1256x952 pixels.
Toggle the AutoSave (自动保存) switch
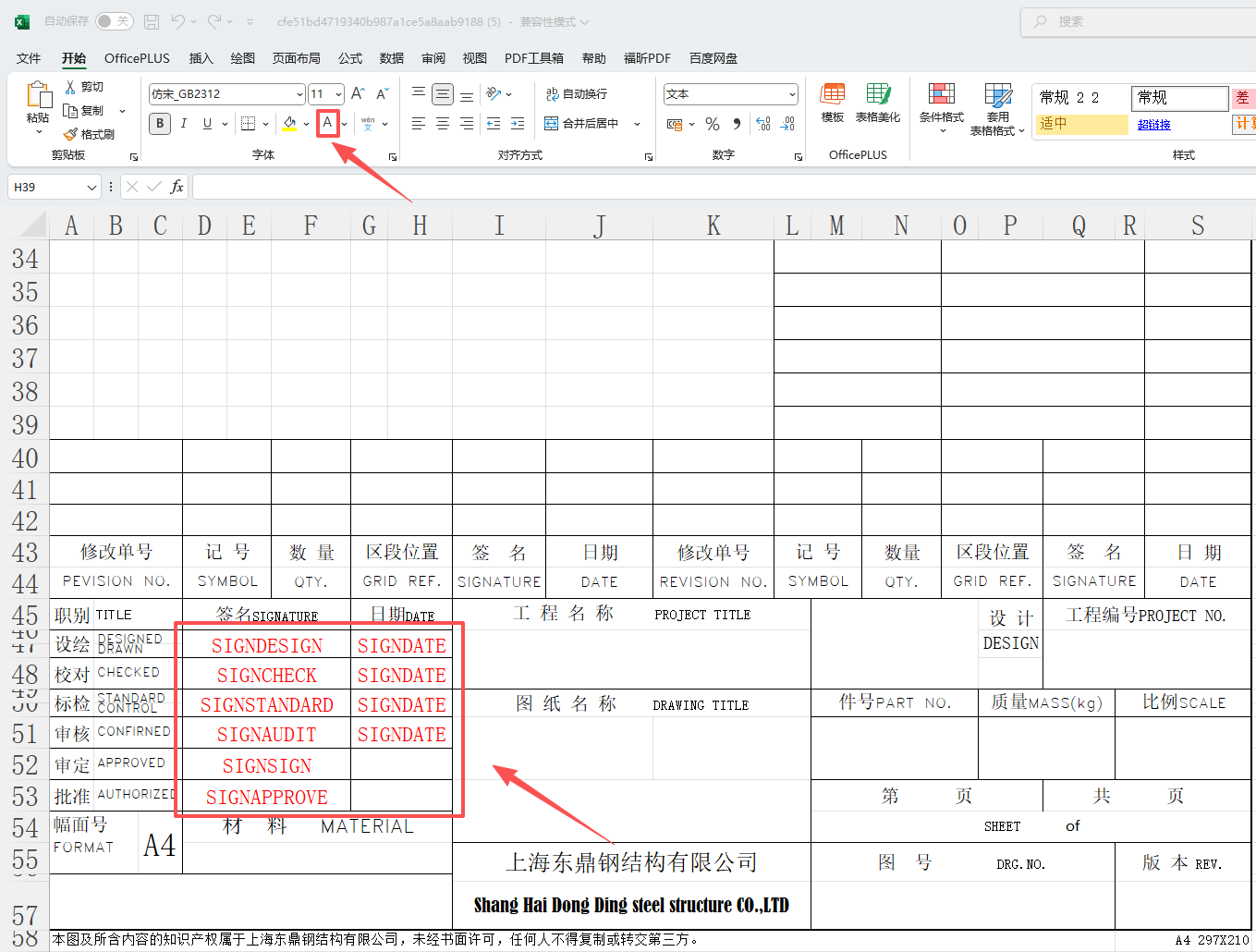(x=115, y=21)
